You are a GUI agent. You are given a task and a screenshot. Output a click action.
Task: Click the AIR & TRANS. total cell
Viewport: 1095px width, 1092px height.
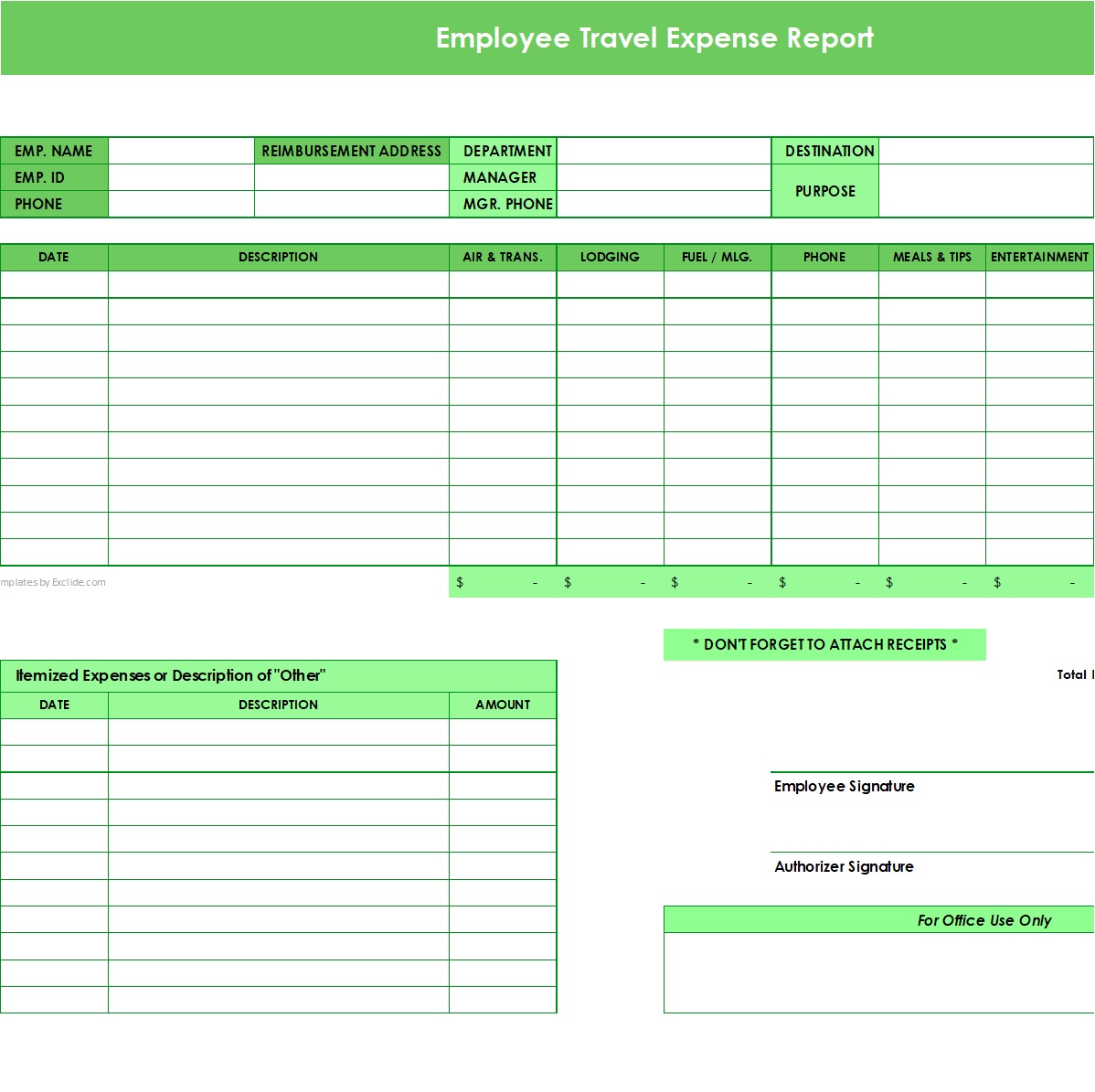503,582
